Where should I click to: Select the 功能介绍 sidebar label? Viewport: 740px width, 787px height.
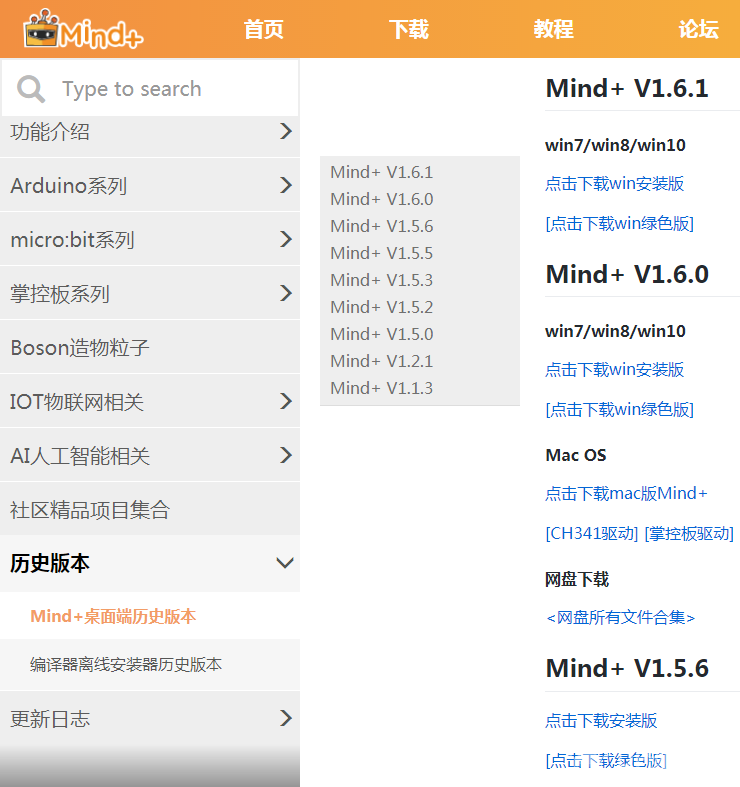point(50,132)
